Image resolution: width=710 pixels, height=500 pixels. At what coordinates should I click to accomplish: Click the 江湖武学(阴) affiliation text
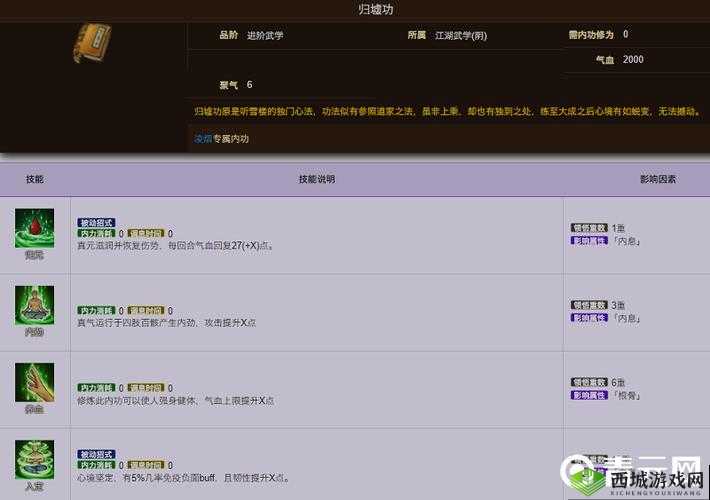click(460, 35)
